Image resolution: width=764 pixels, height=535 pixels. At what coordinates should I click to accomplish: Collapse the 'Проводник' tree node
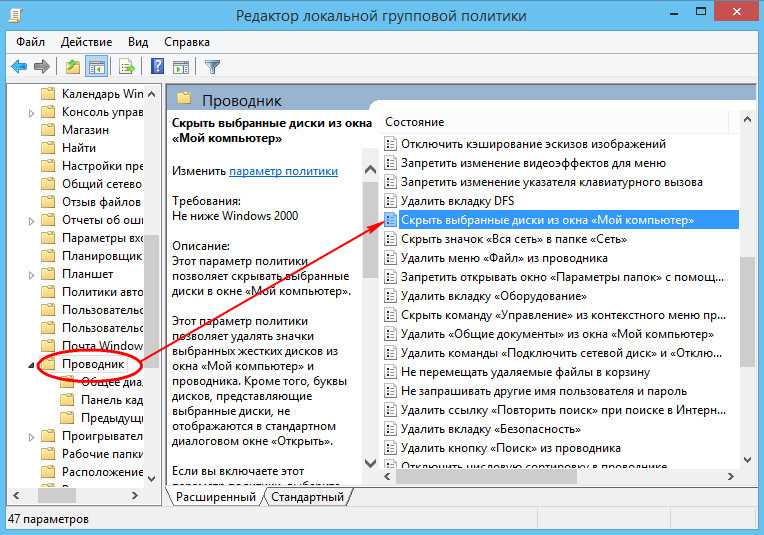[31, 365]
